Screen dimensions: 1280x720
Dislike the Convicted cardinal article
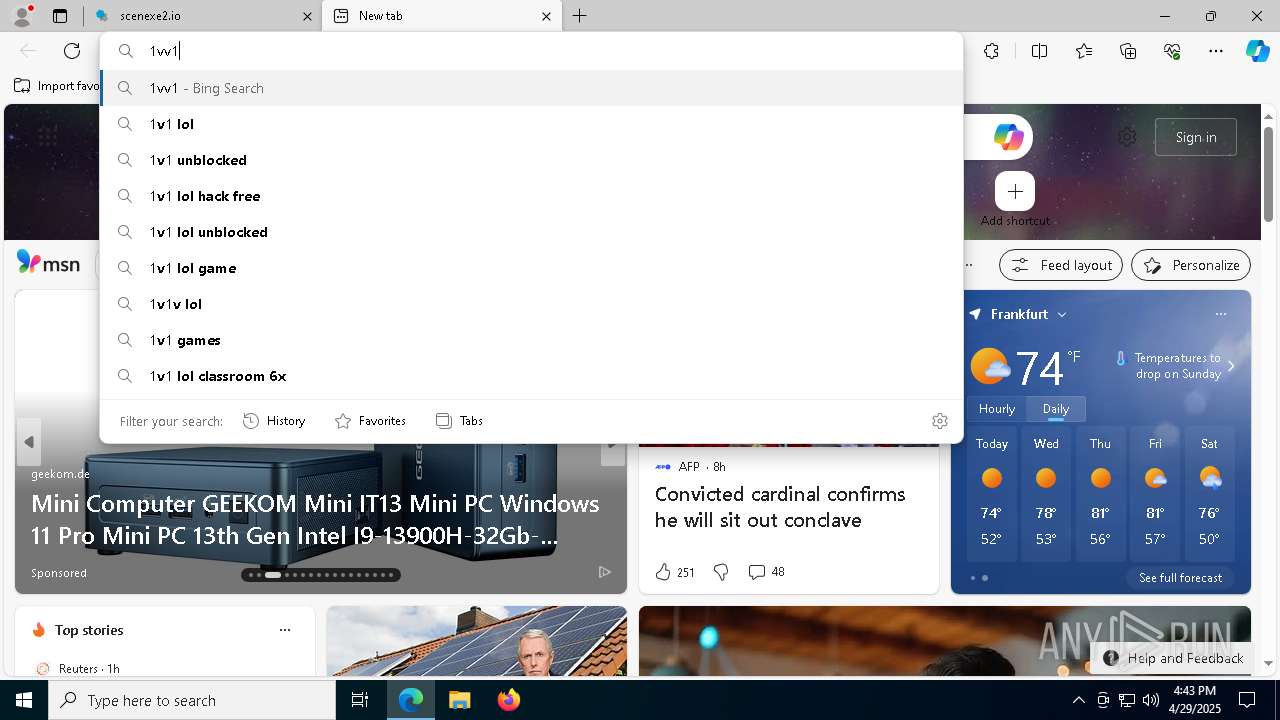click(721, 572)
